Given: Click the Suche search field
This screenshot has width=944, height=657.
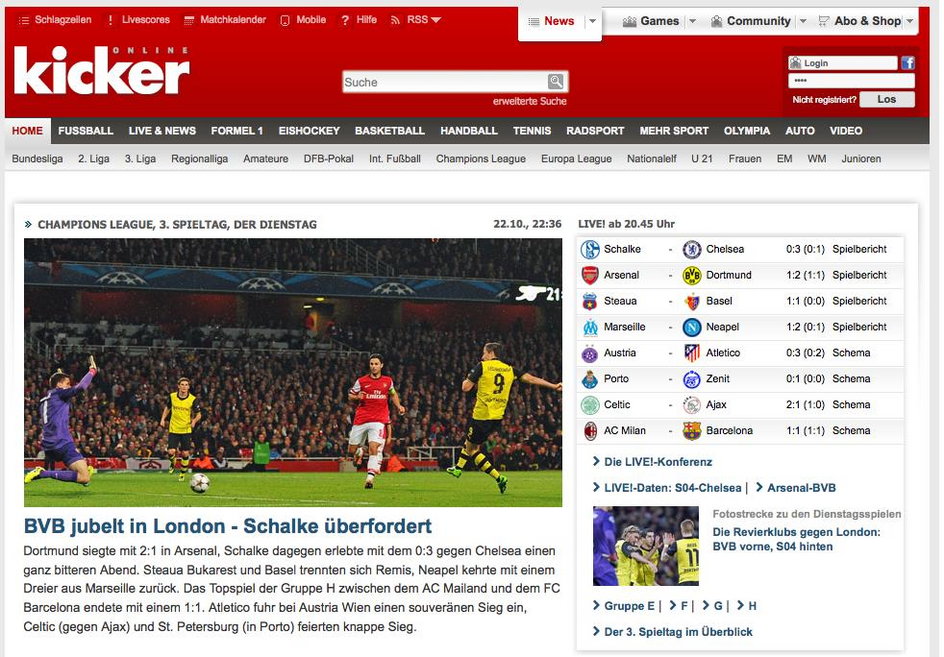Looking at the screenshot, I should tap(446, 82).
